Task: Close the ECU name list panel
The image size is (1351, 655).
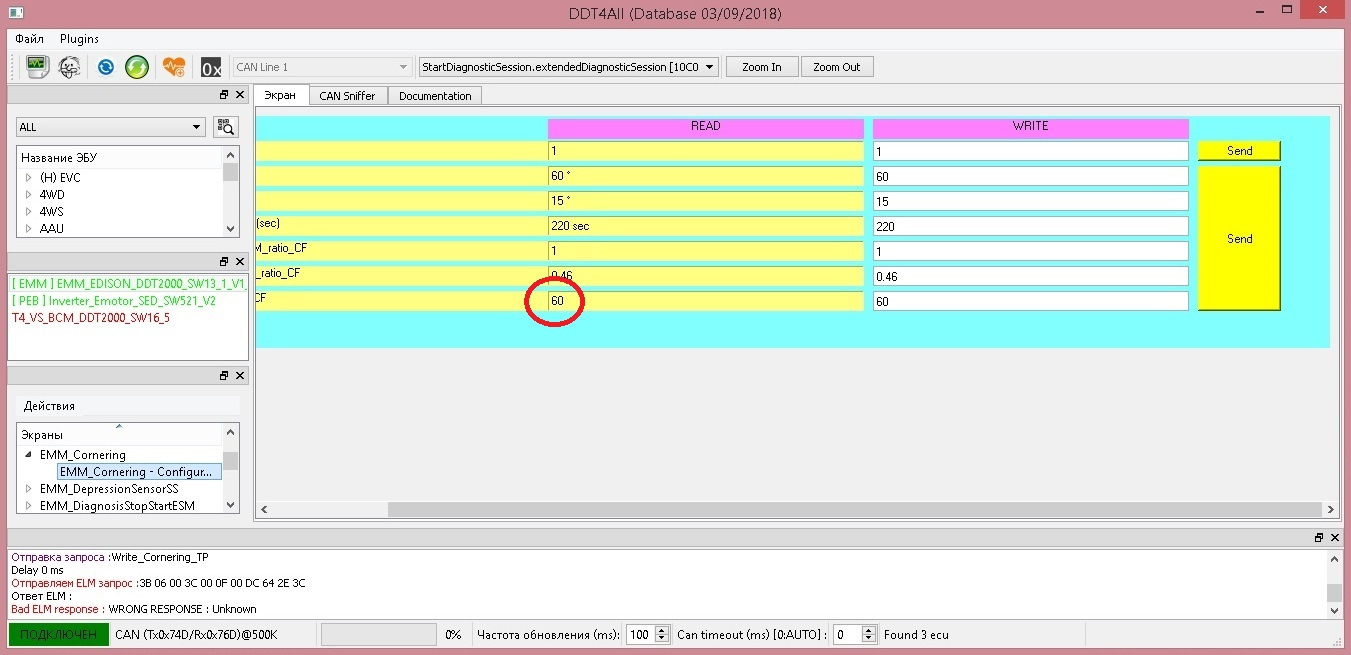Action: [240, 95]
